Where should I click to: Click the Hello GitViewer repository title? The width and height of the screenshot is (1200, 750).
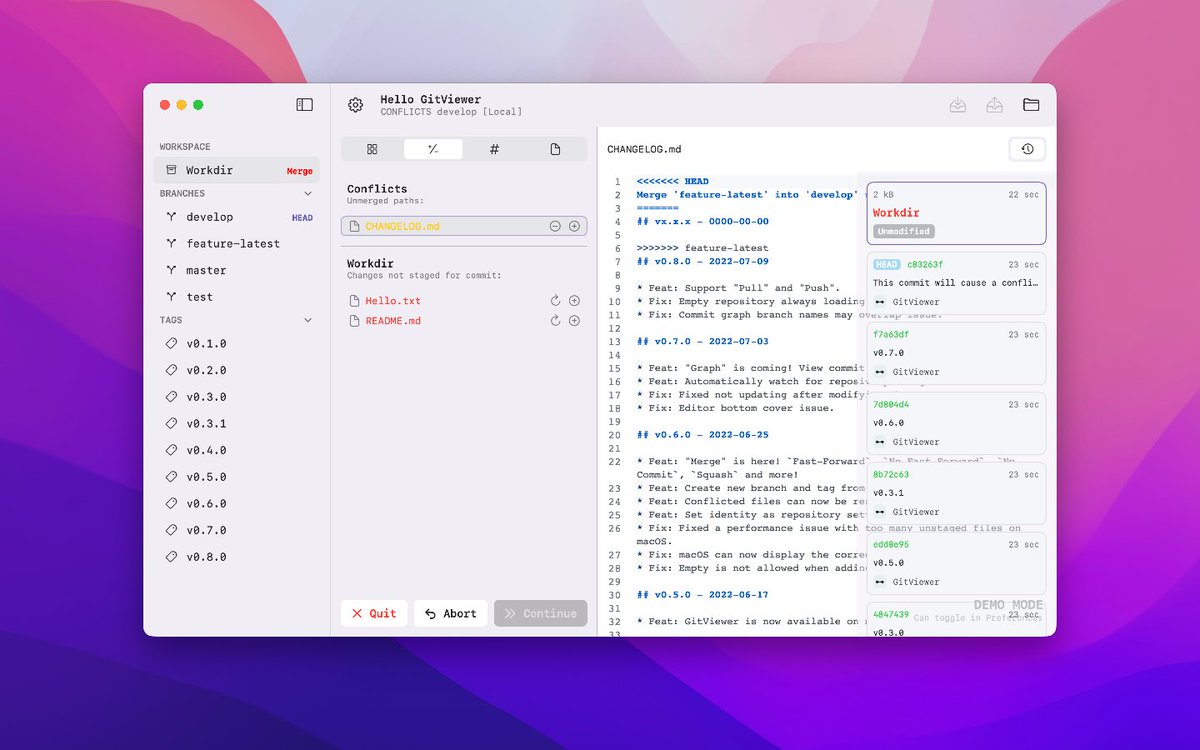pos(430,99)
